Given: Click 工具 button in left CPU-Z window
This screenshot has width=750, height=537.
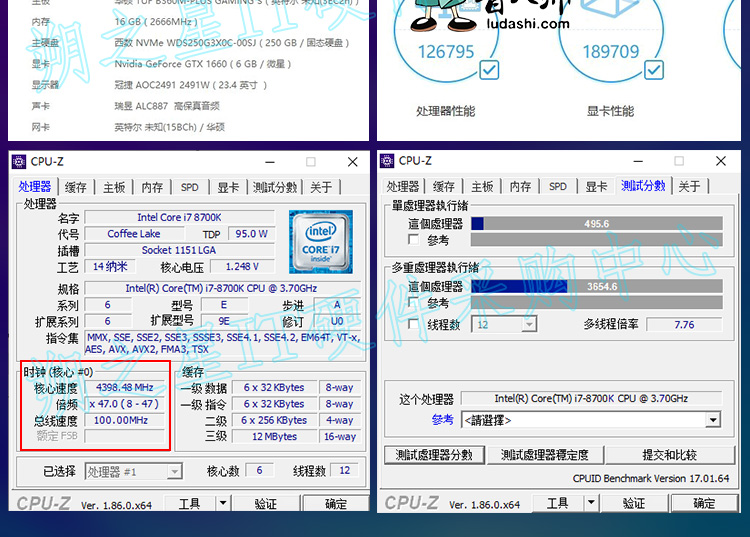Looking at the screenshot, I should [190, 503].
